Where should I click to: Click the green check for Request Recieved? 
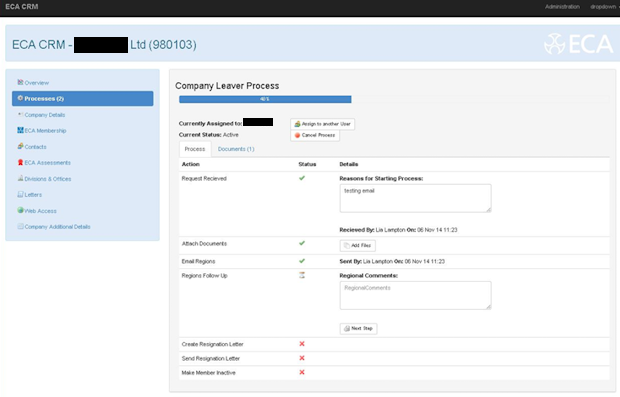point(302,178)
